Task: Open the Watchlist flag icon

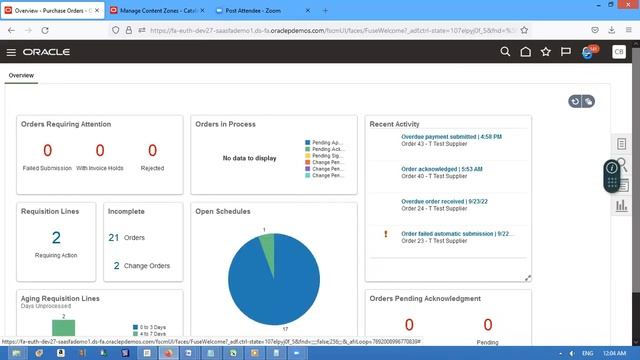Action: coord(566,51)
